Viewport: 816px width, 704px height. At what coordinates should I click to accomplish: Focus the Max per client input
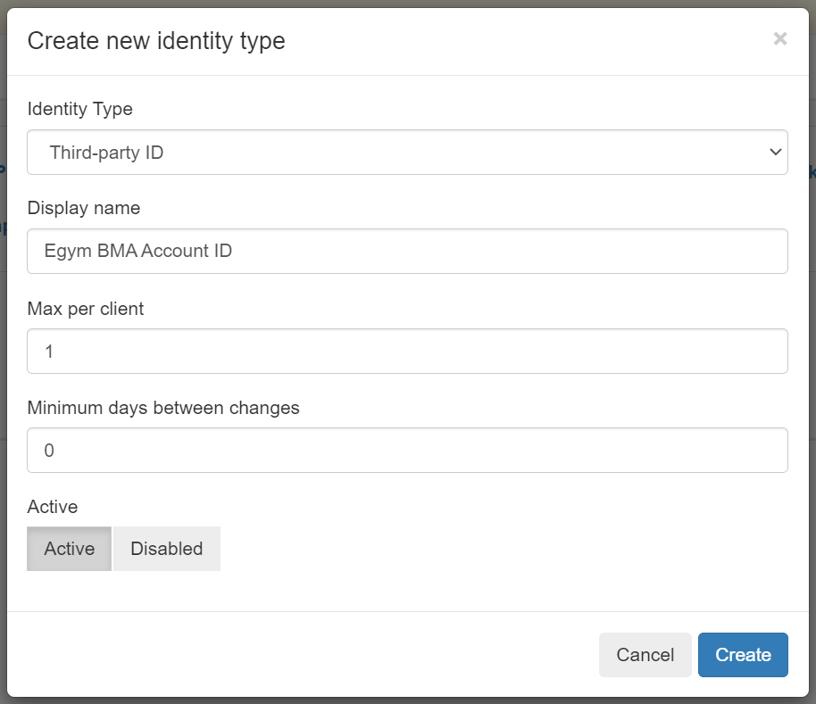pyautogui.click(x=407, y=350)
